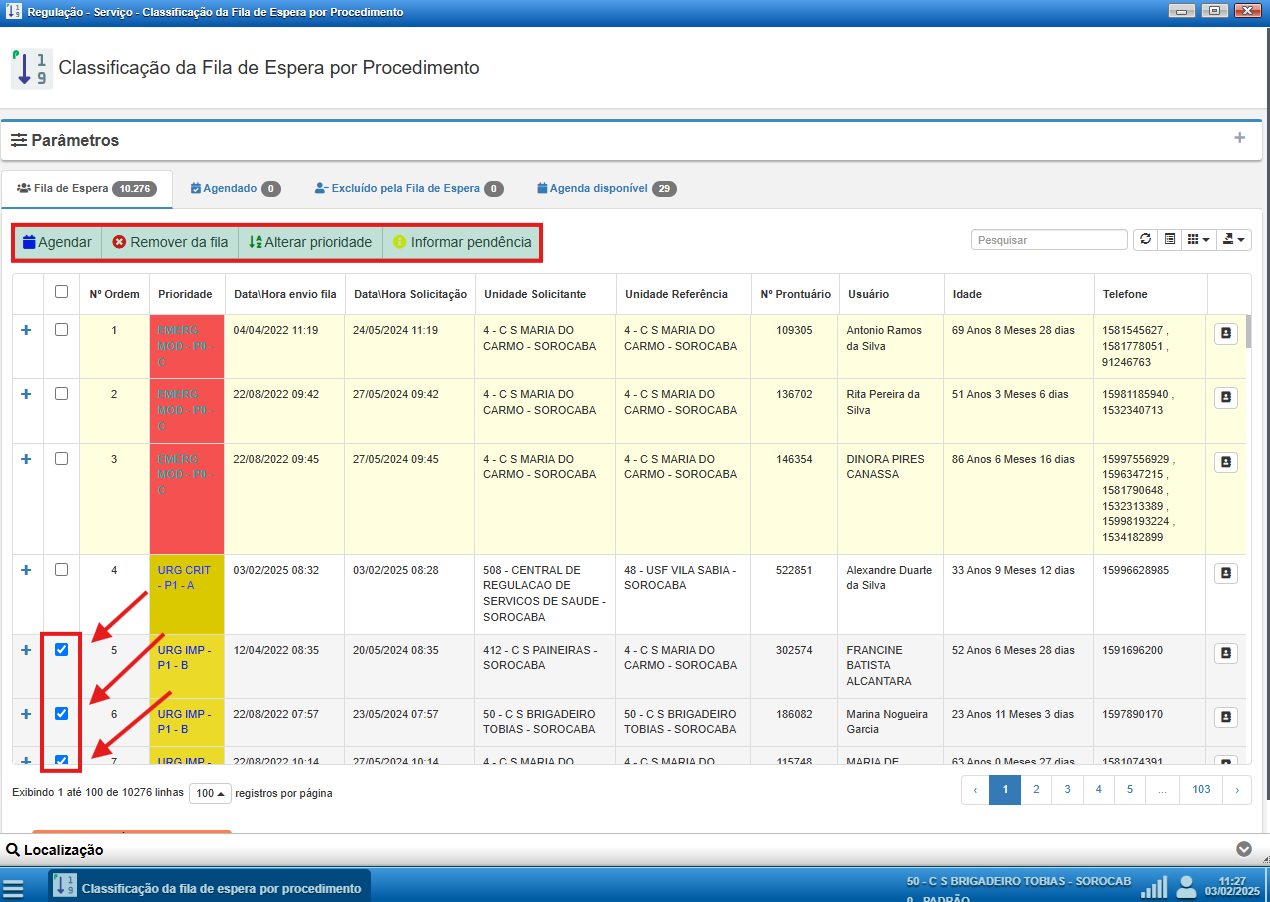Click the signal strength icon in taskbar

[1154, 887]
